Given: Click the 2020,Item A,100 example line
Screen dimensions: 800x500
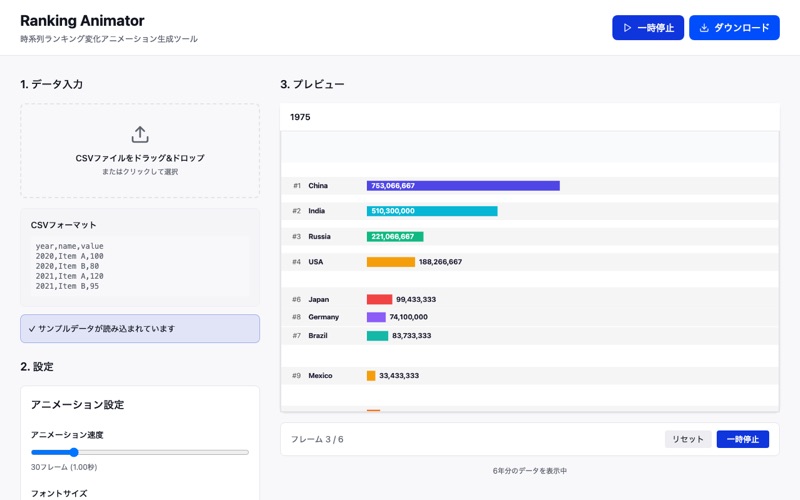Looking at the screenshot, I should [69, 256].
